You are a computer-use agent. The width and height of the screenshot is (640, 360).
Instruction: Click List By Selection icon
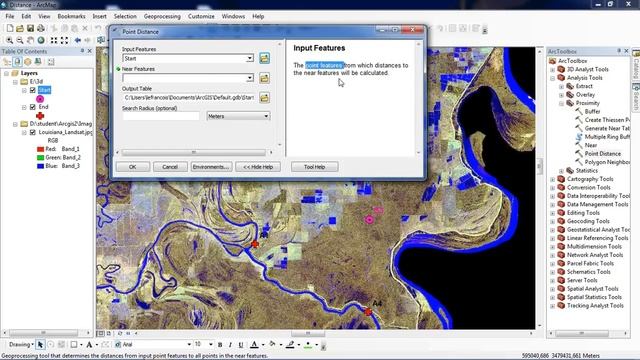[x=38, y=62]
